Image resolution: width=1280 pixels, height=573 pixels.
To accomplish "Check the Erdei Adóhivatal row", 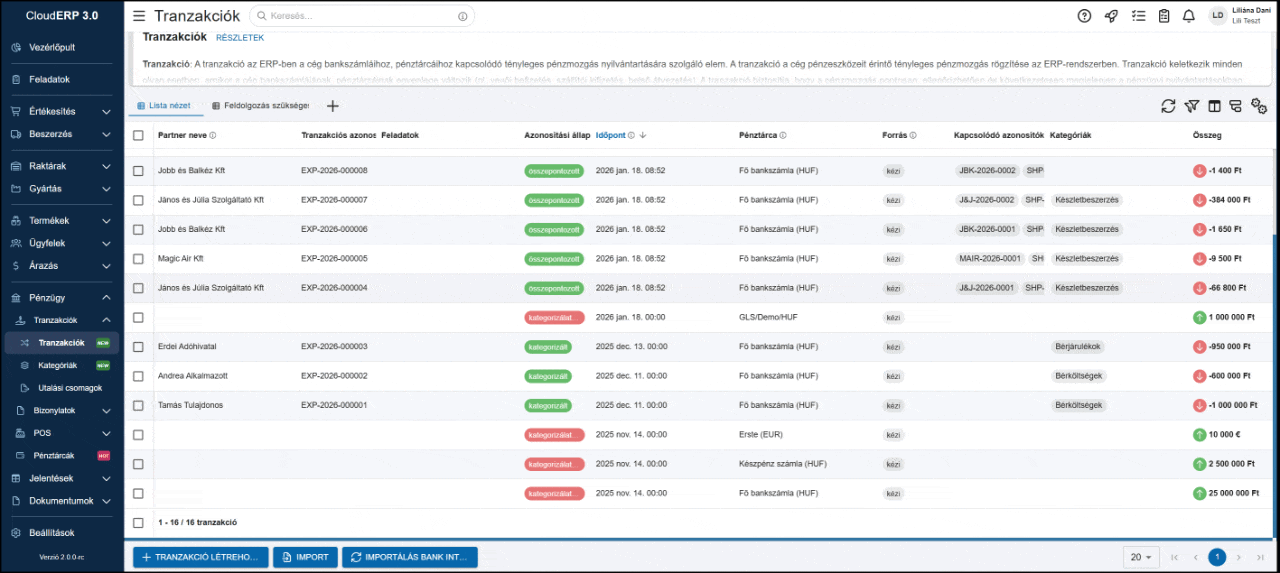I will click(138, 347).
